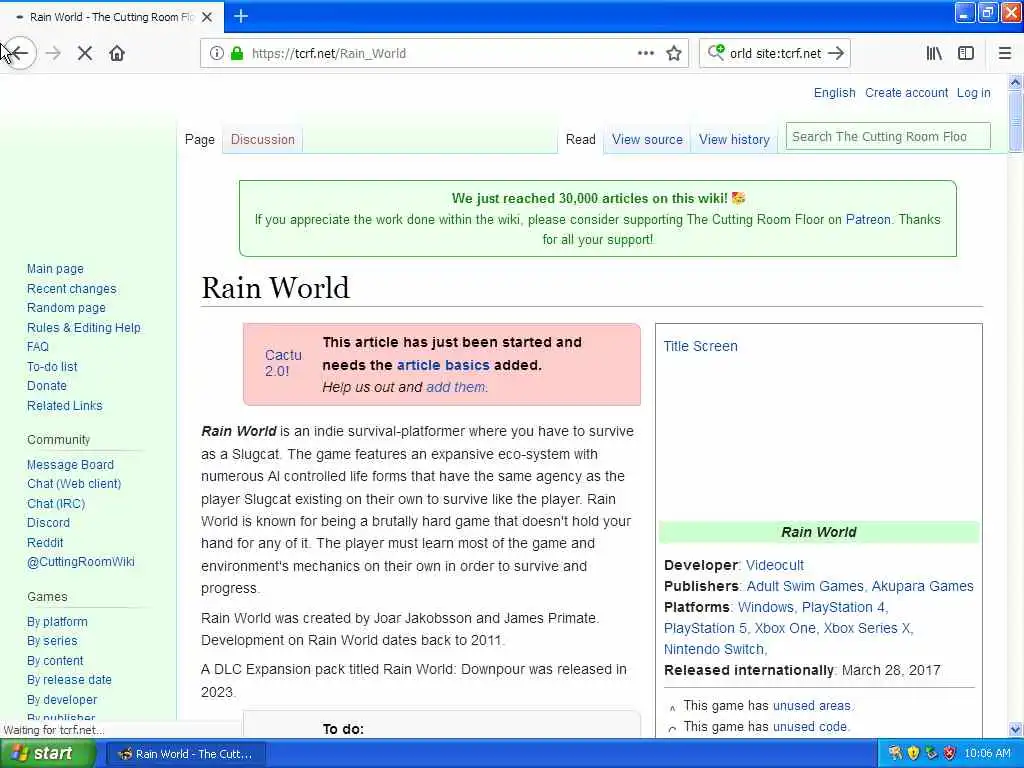
Task: Bookmark this page with the star icon
Action: (674, 53)
